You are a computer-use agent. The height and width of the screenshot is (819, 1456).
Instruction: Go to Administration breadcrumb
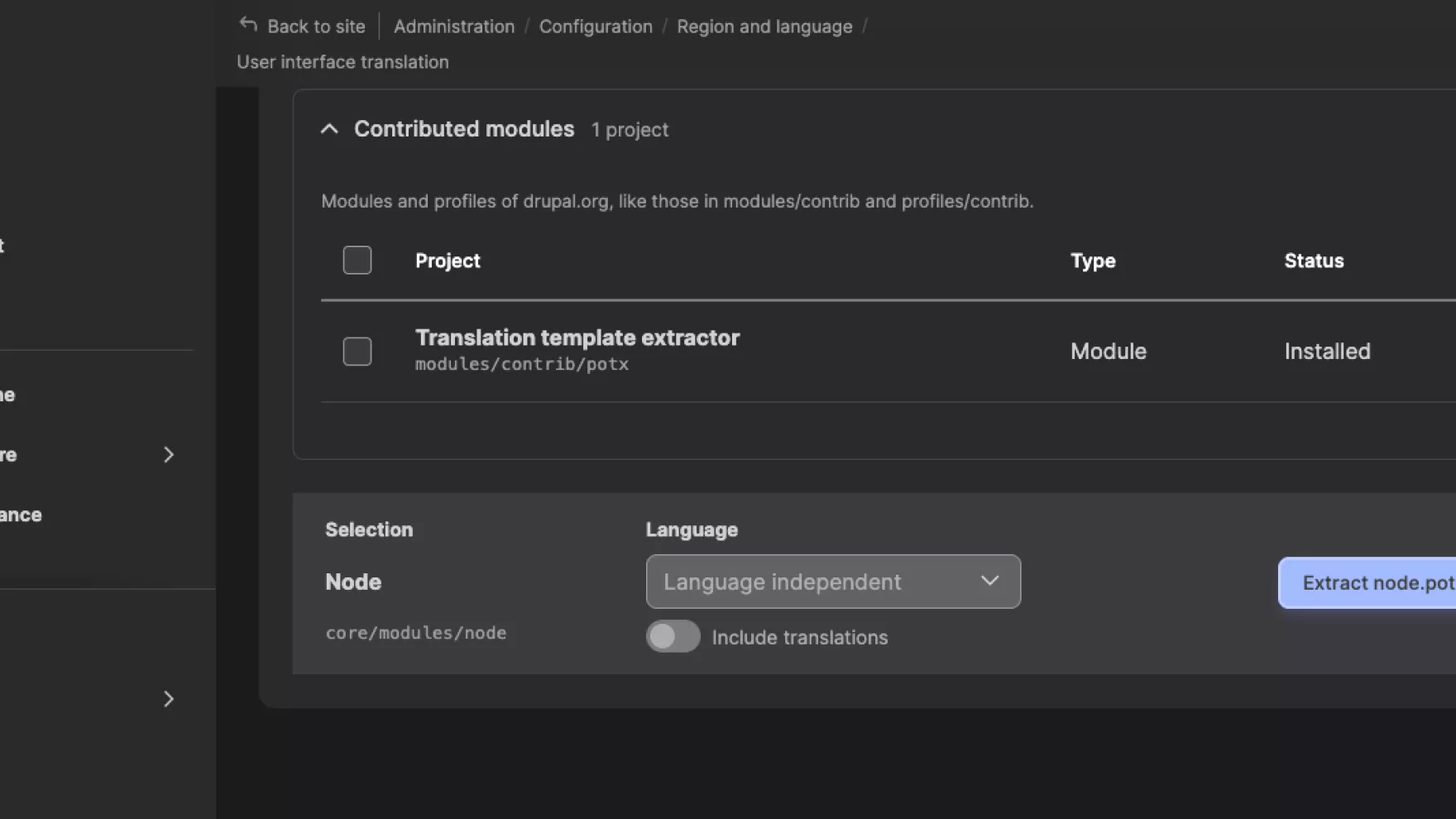coord(454,26)
